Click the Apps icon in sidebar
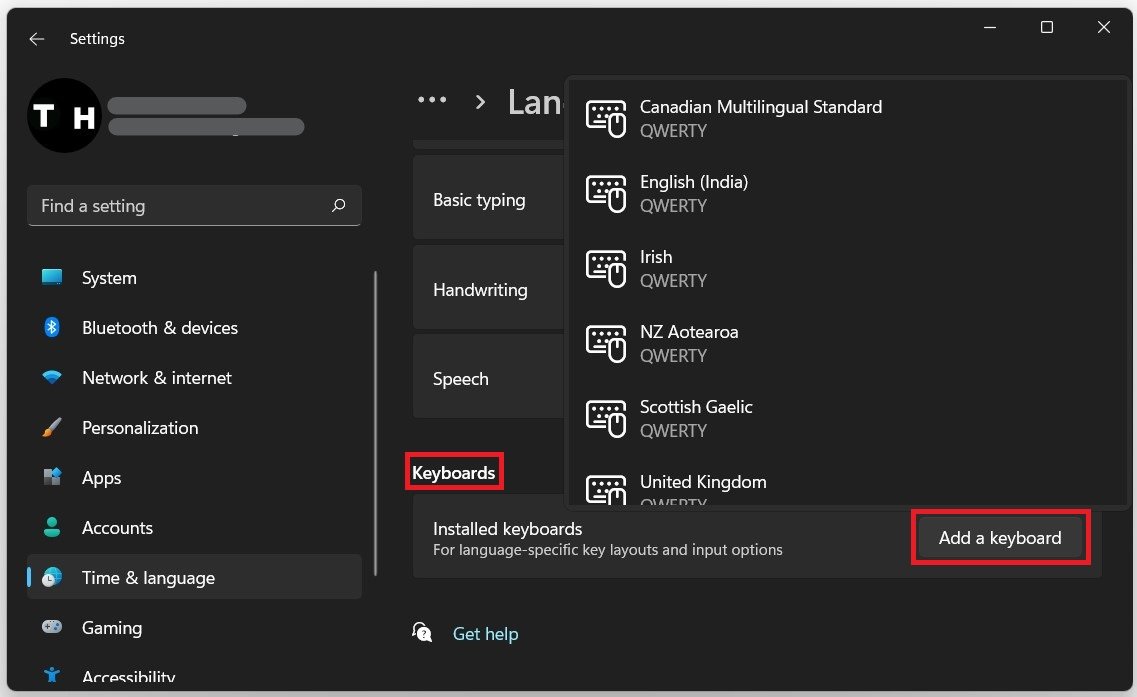This screenshot has width=1137, height=697. point(52,478)
